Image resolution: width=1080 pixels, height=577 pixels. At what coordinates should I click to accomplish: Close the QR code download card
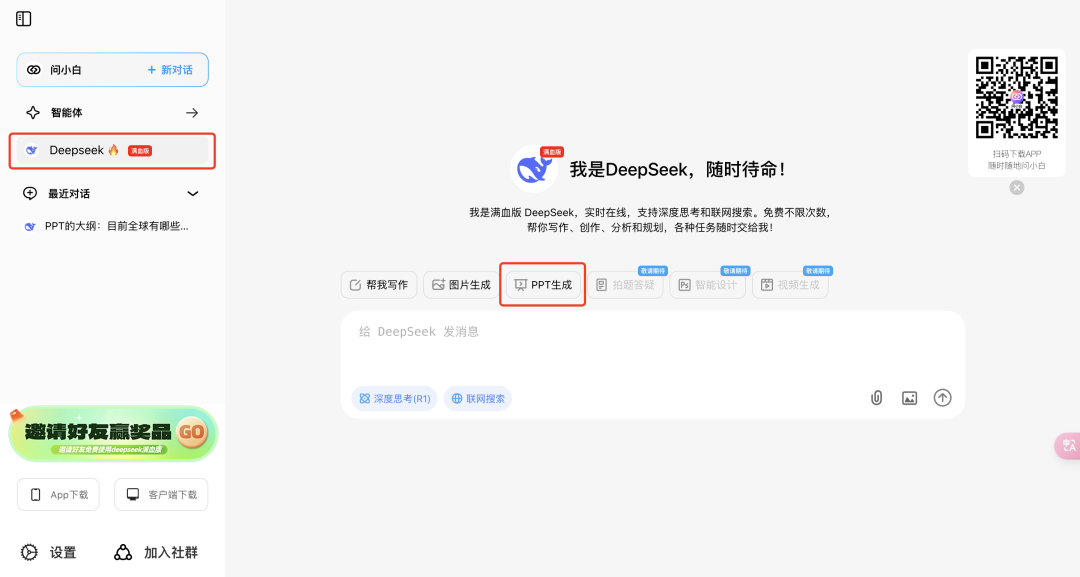coord(1017,187)
